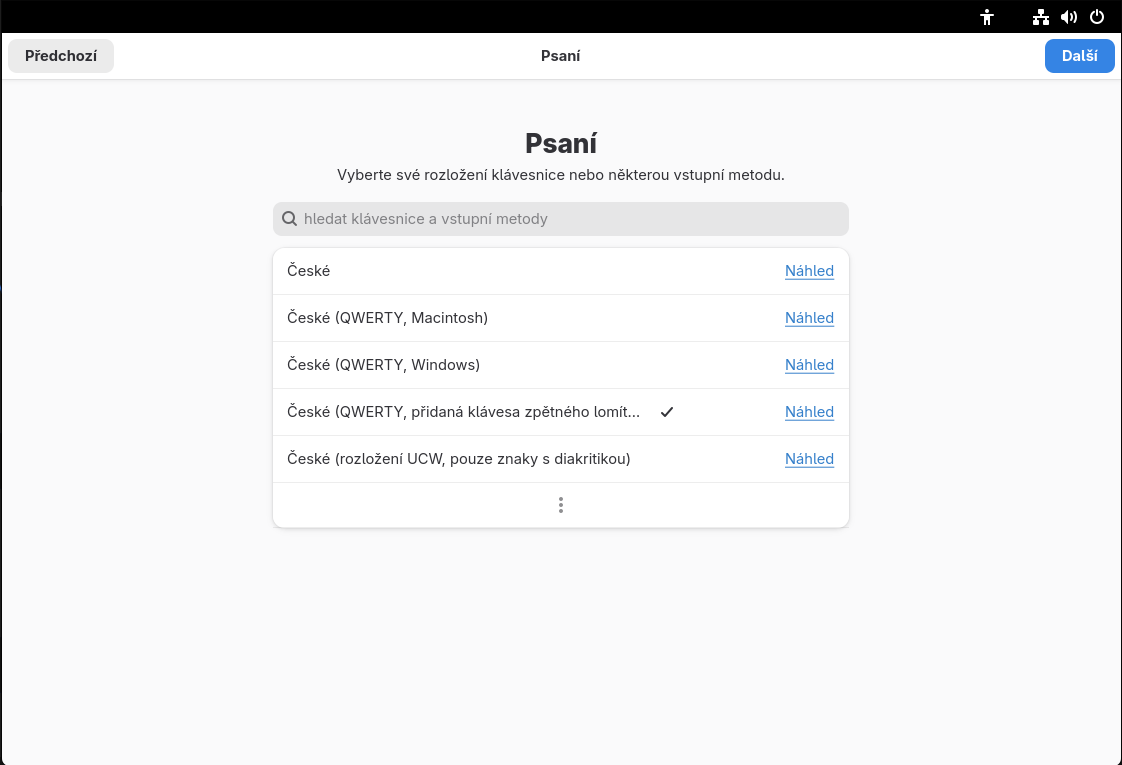This screenshot has width=1122, height=765.
Task: Open the volume speaker icon
Action: [x=1069, y=17]
